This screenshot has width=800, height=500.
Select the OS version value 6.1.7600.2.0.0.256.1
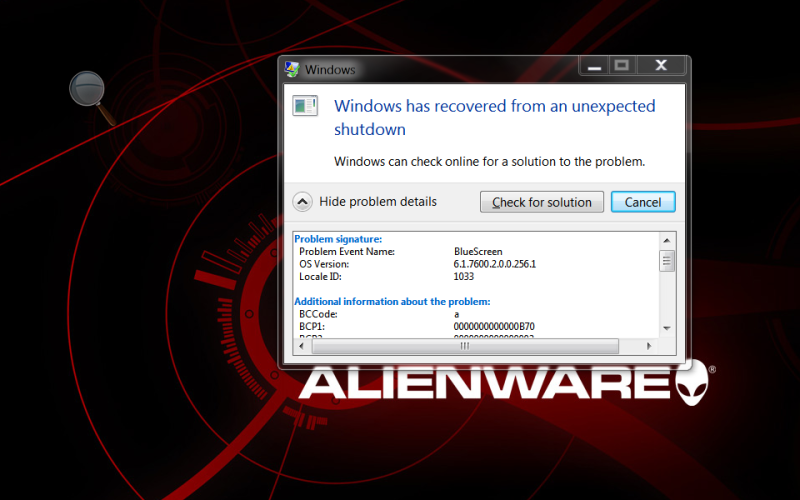(x=494, y=264)
